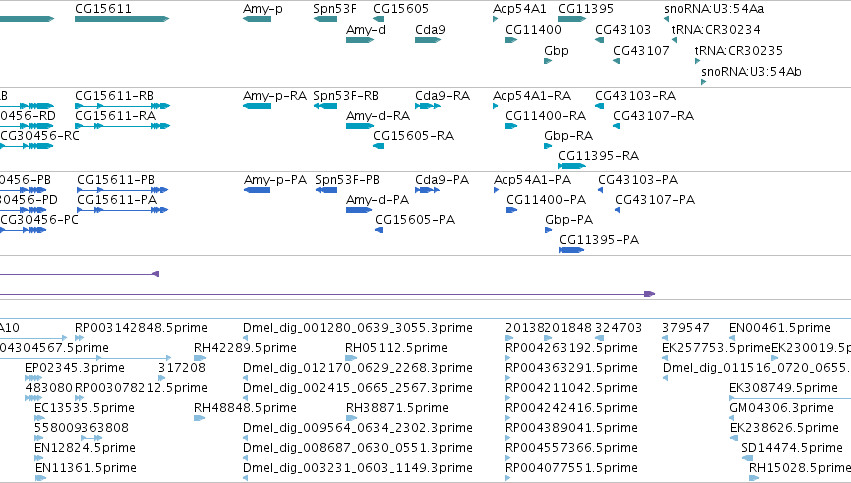
Task: Click protein CG43103-PA
Action: 601,190
